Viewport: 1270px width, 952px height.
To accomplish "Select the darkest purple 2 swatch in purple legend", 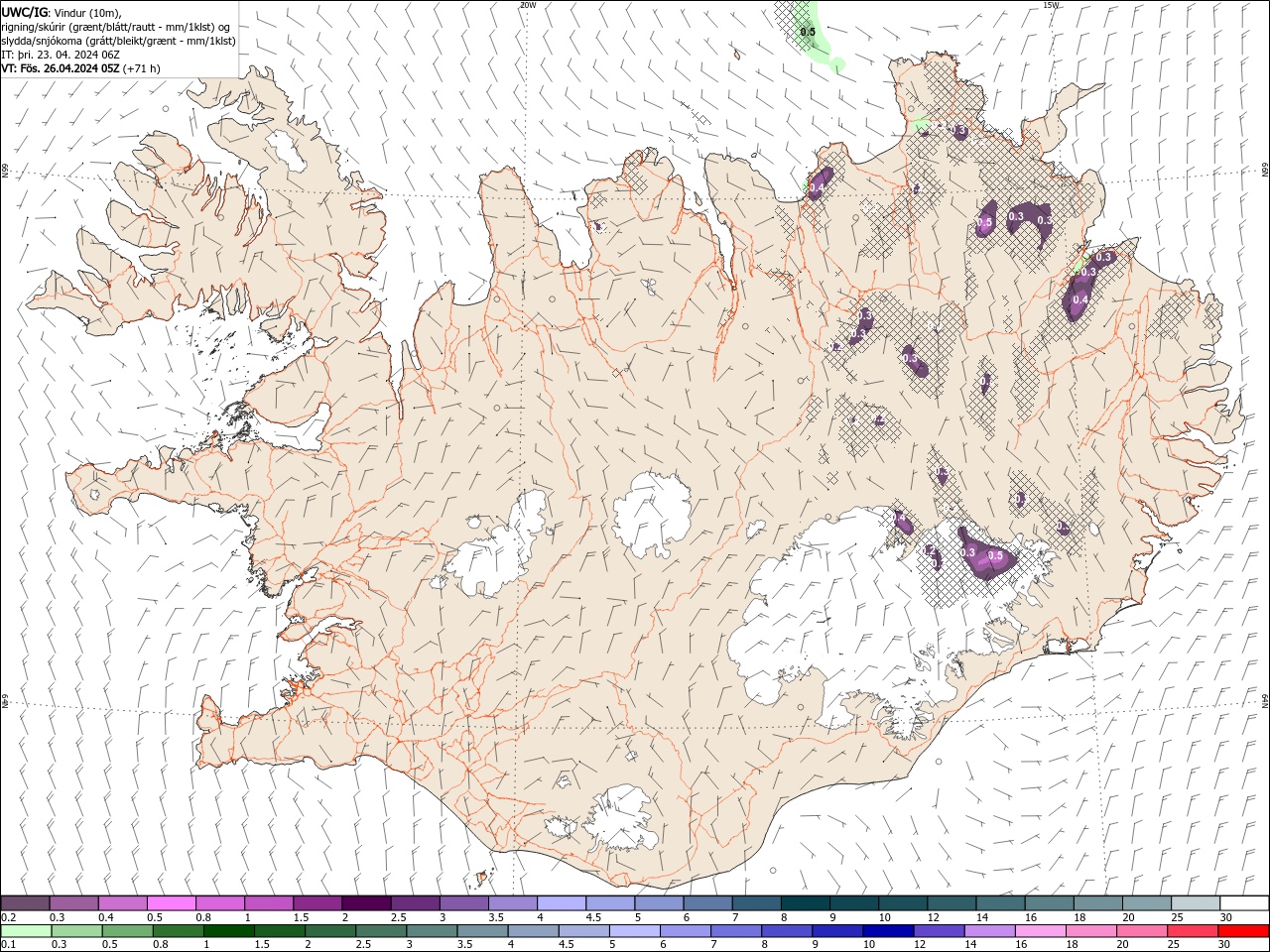I will [x=365, y=902].
